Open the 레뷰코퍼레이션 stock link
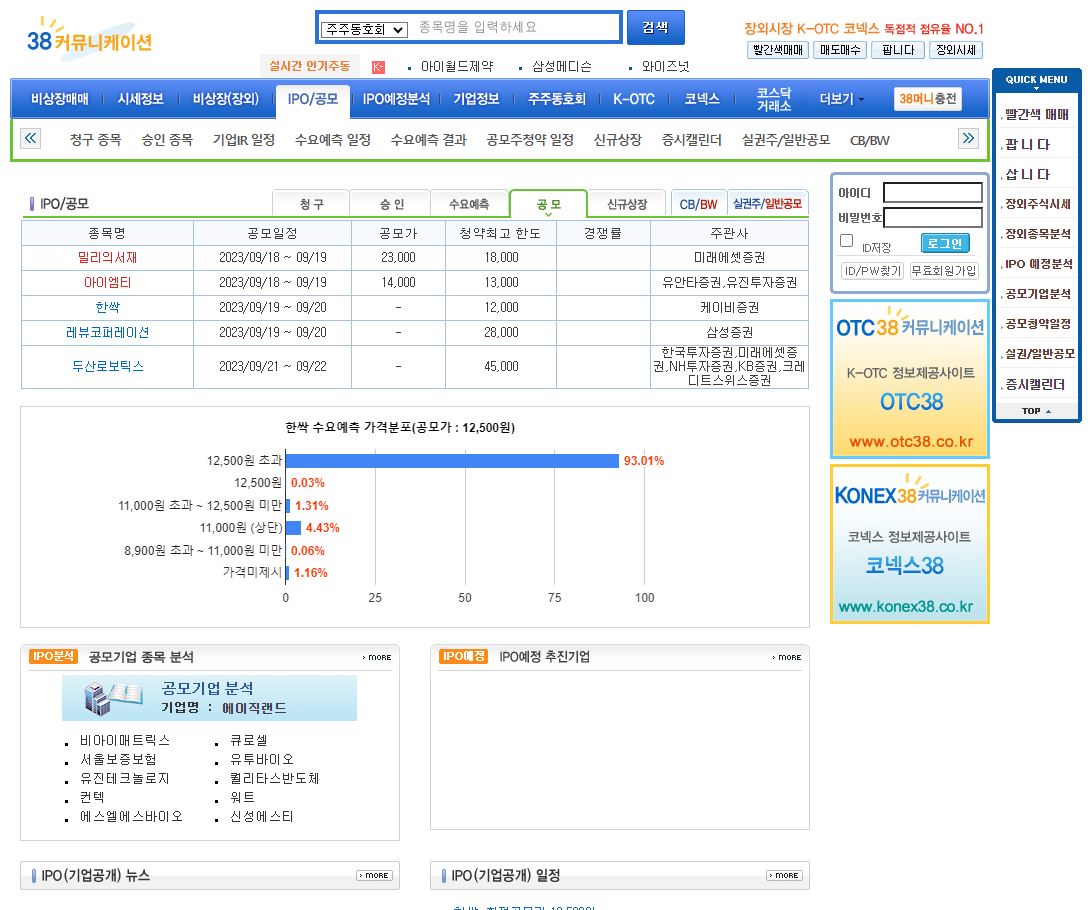 (107, 333)
